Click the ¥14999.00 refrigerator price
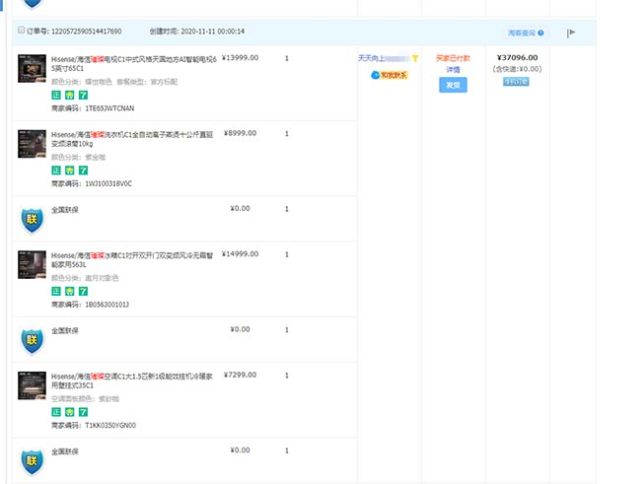The image size is (641, 484). (240, 254)
